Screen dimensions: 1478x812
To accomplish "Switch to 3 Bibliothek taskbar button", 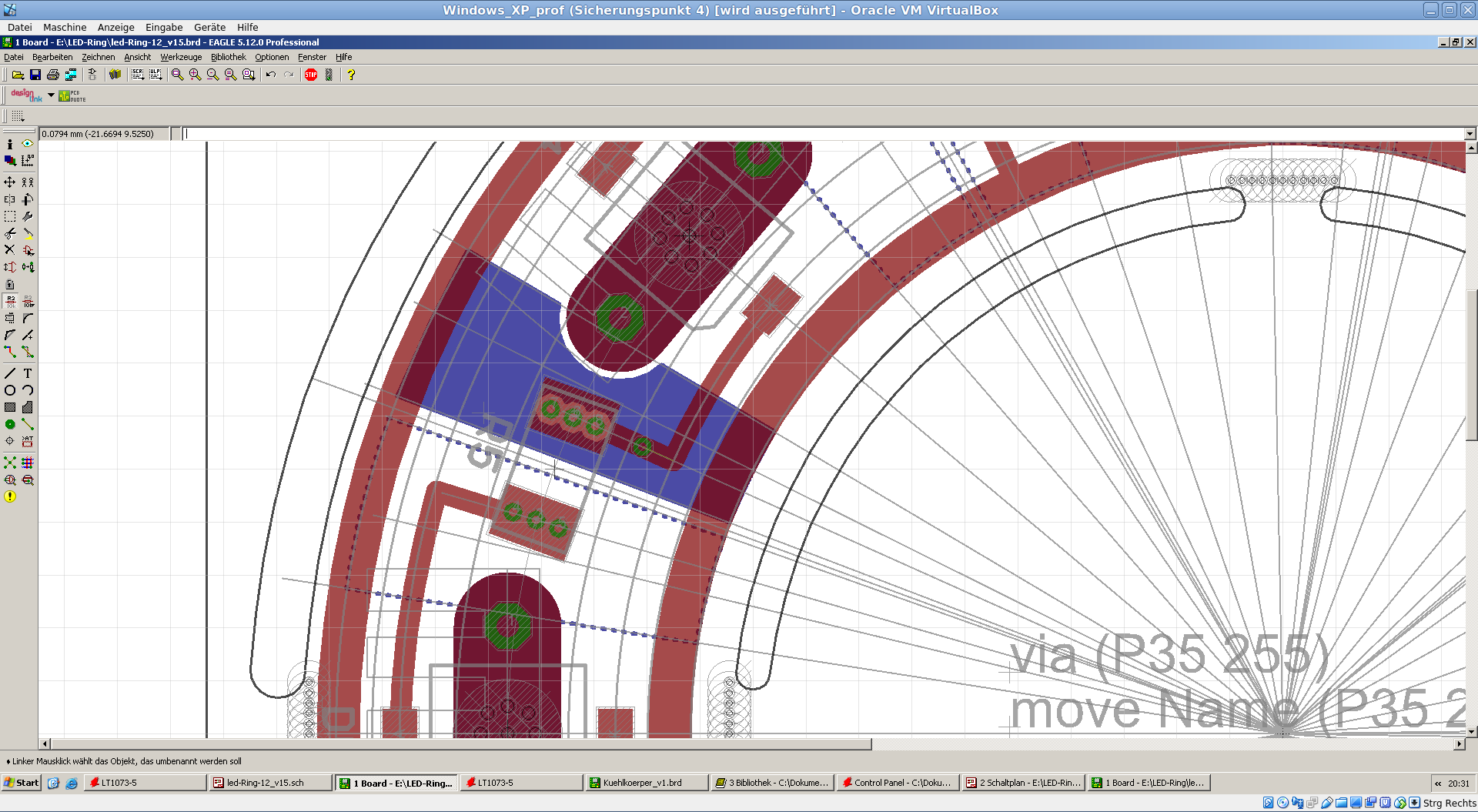I will coord(773,783).
